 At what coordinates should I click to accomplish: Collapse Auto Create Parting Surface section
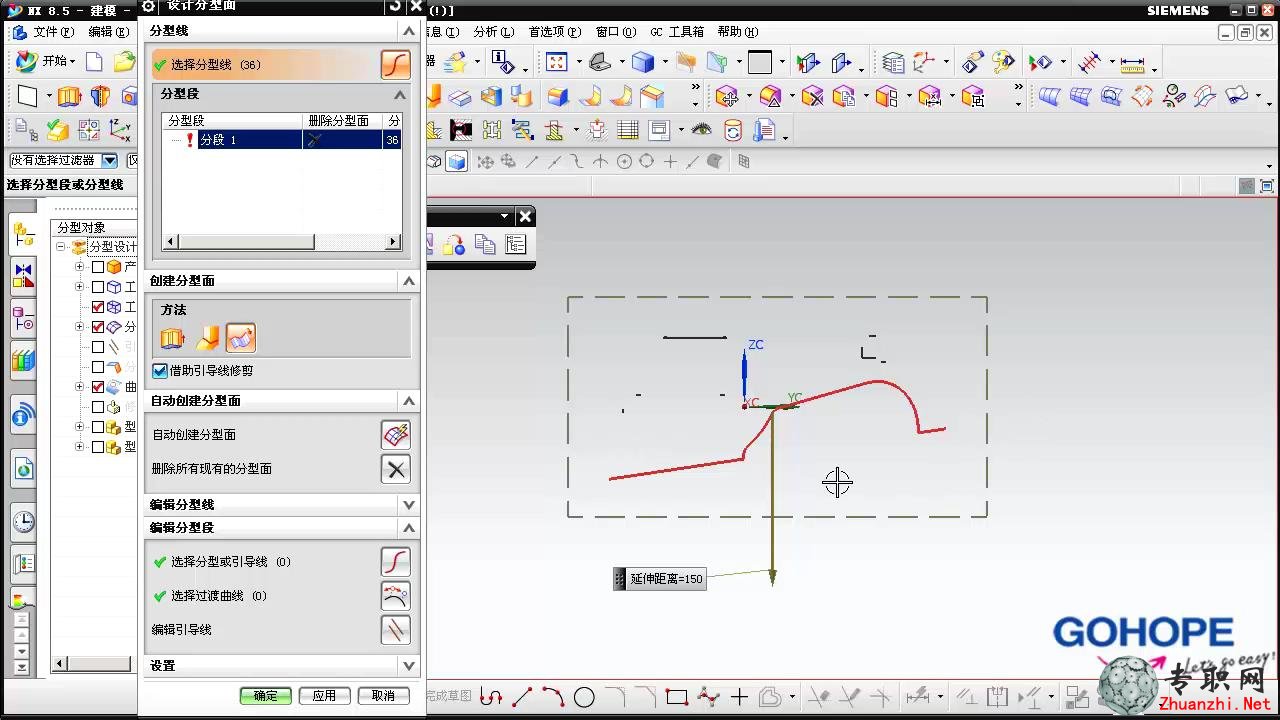click(408, 401)
